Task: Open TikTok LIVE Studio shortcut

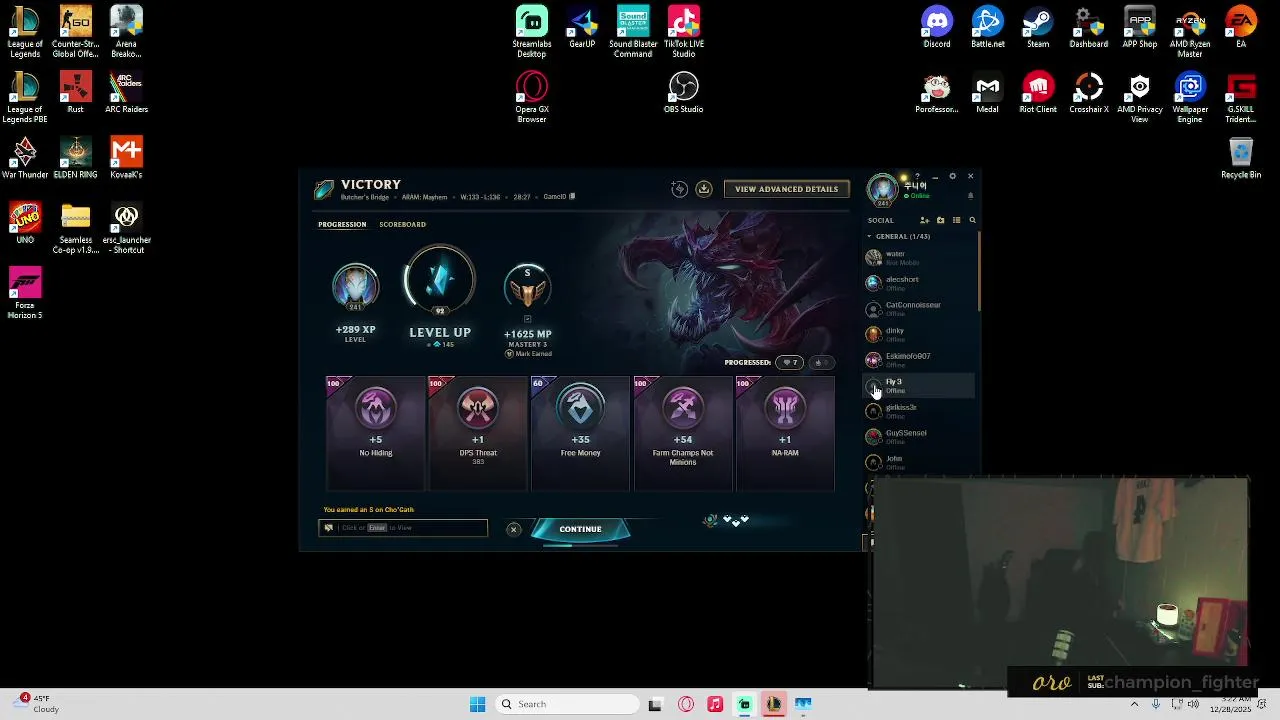Action: pos(684,32)
